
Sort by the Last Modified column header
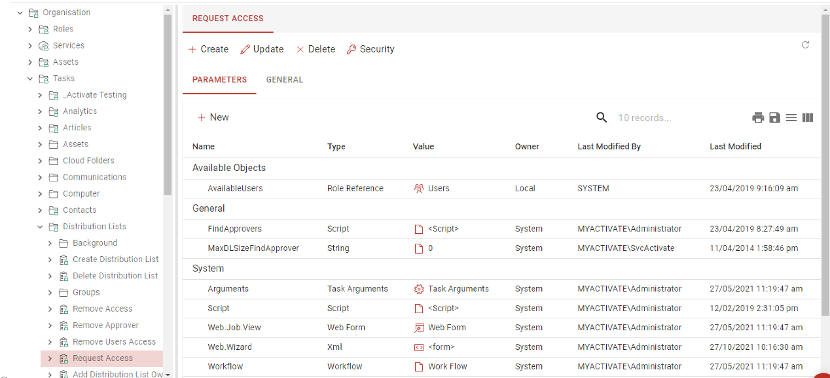pos(735,147)
